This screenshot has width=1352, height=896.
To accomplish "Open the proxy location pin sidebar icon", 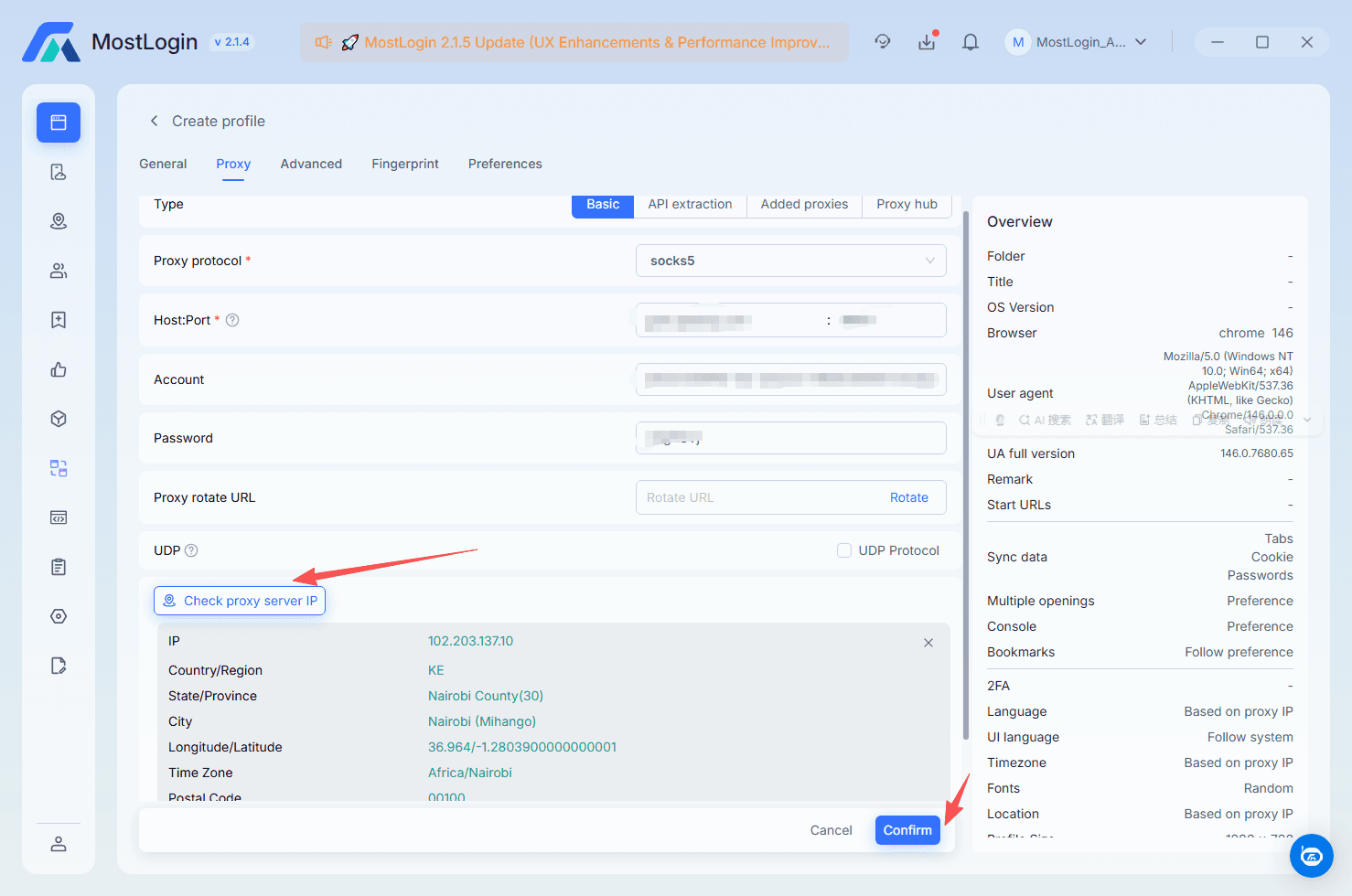I will coord(59,221).
